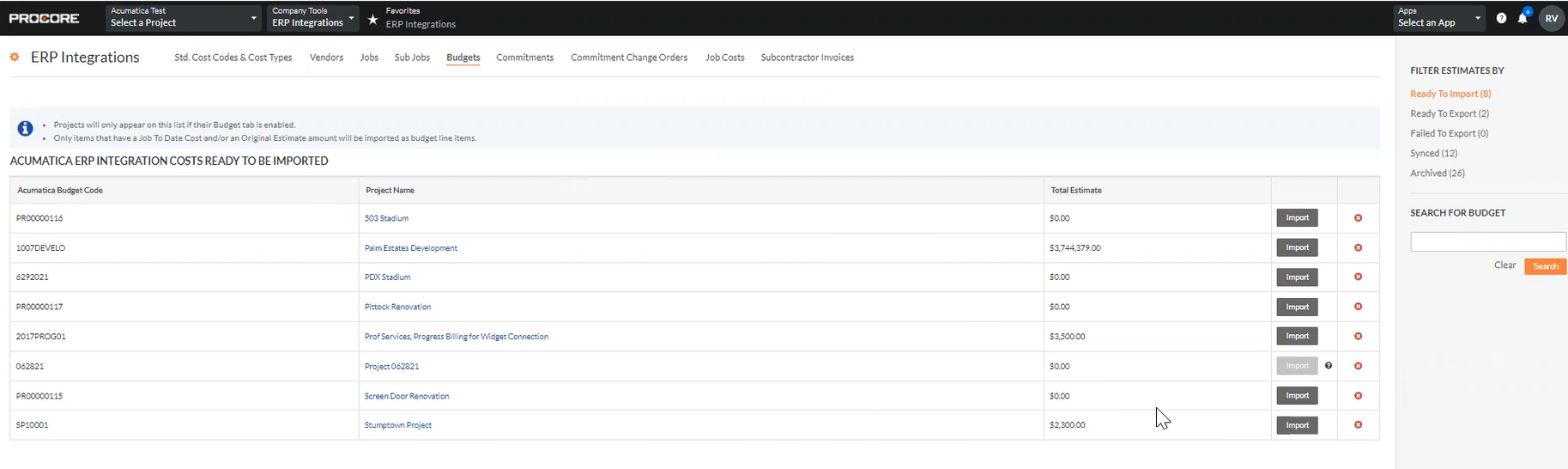Screen dimensions: 1568x469
Task: Filter by Synced (12)
Action: 1434,153
